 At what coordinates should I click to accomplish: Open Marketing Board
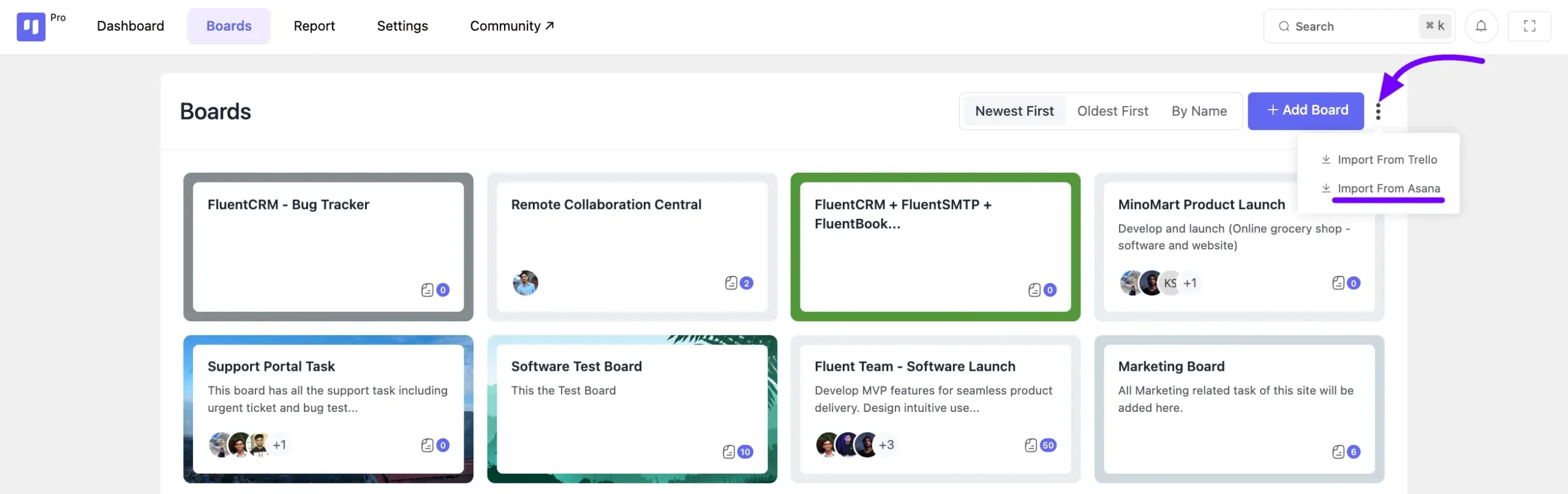point(1239,409)
